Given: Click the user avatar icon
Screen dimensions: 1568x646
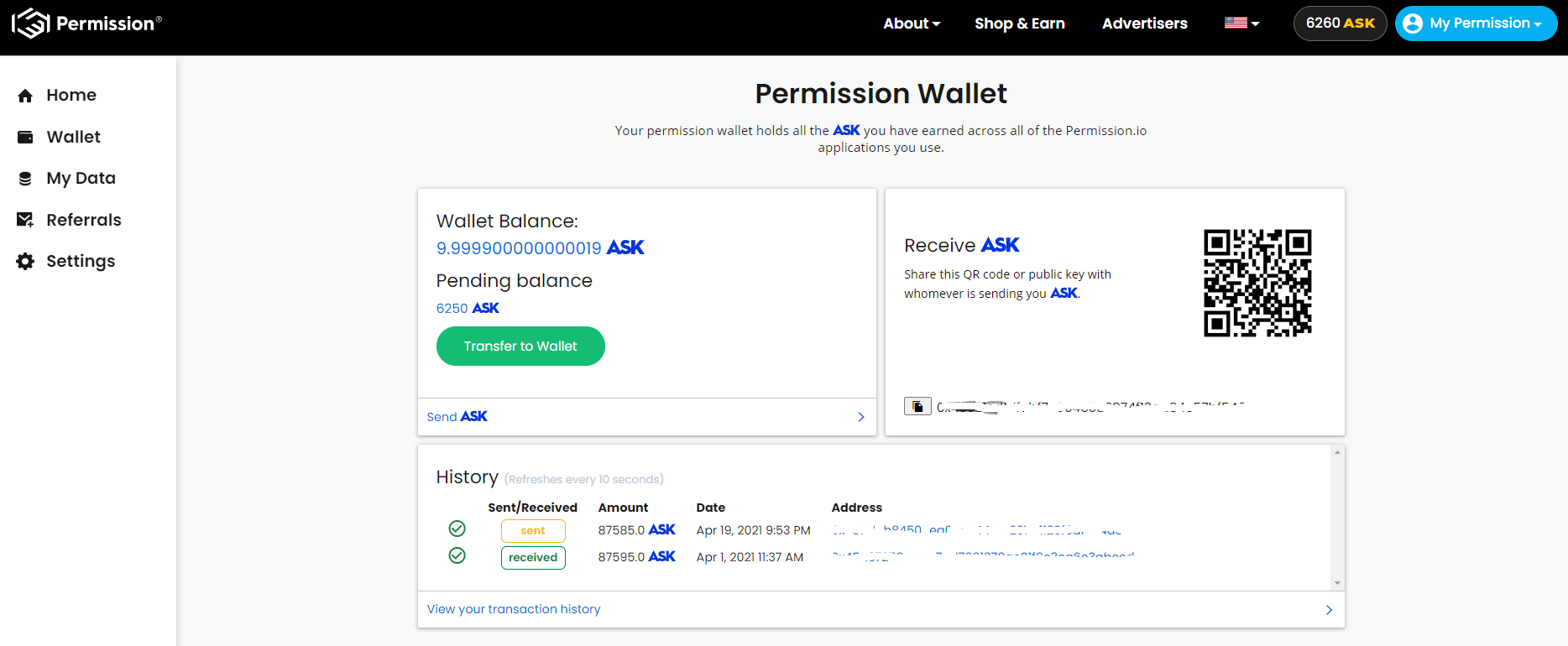Looking at the screenshot, I should 1413,23.
